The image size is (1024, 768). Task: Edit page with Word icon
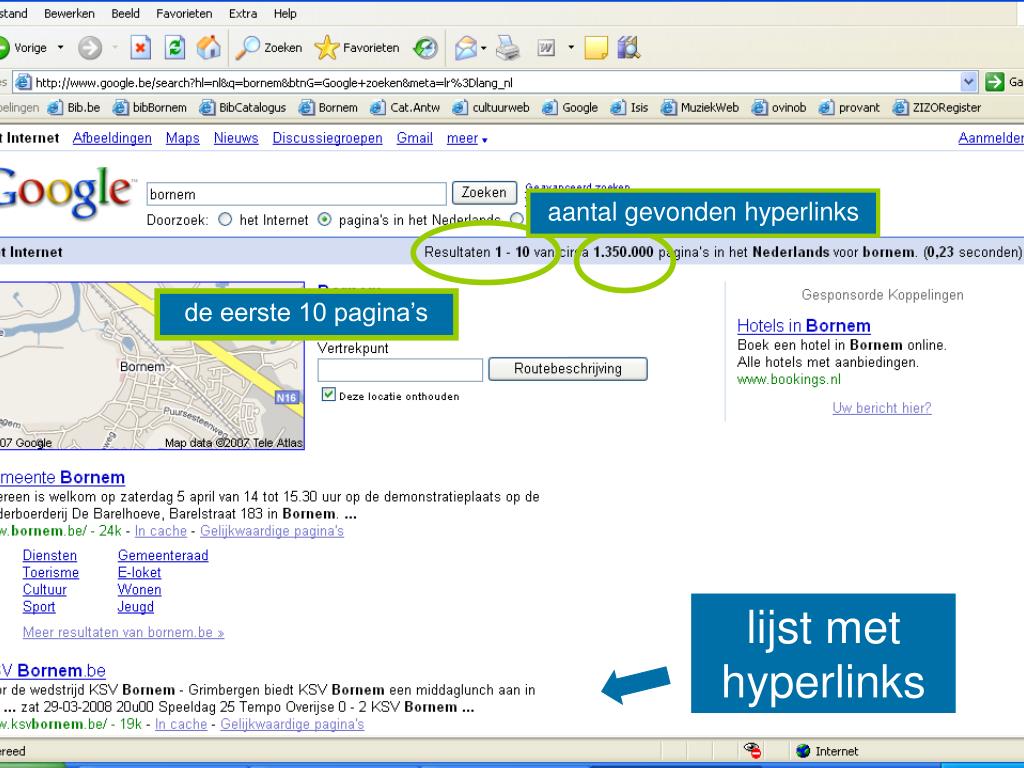[x=546, y=48]
